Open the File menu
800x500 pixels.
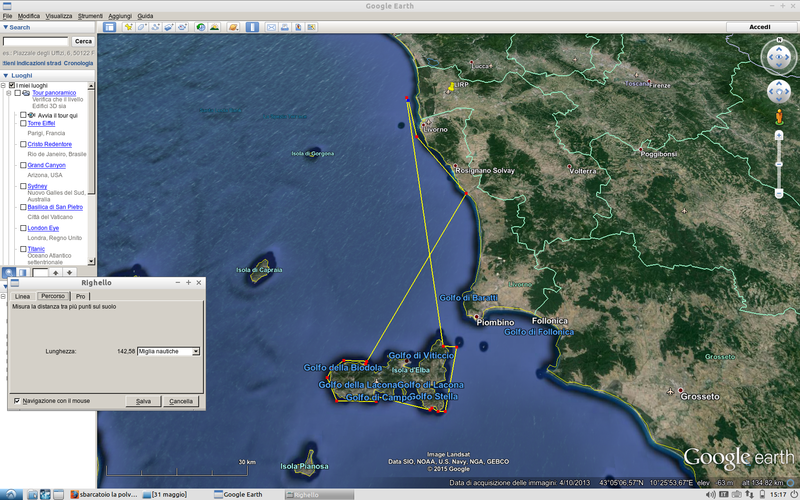7,16
